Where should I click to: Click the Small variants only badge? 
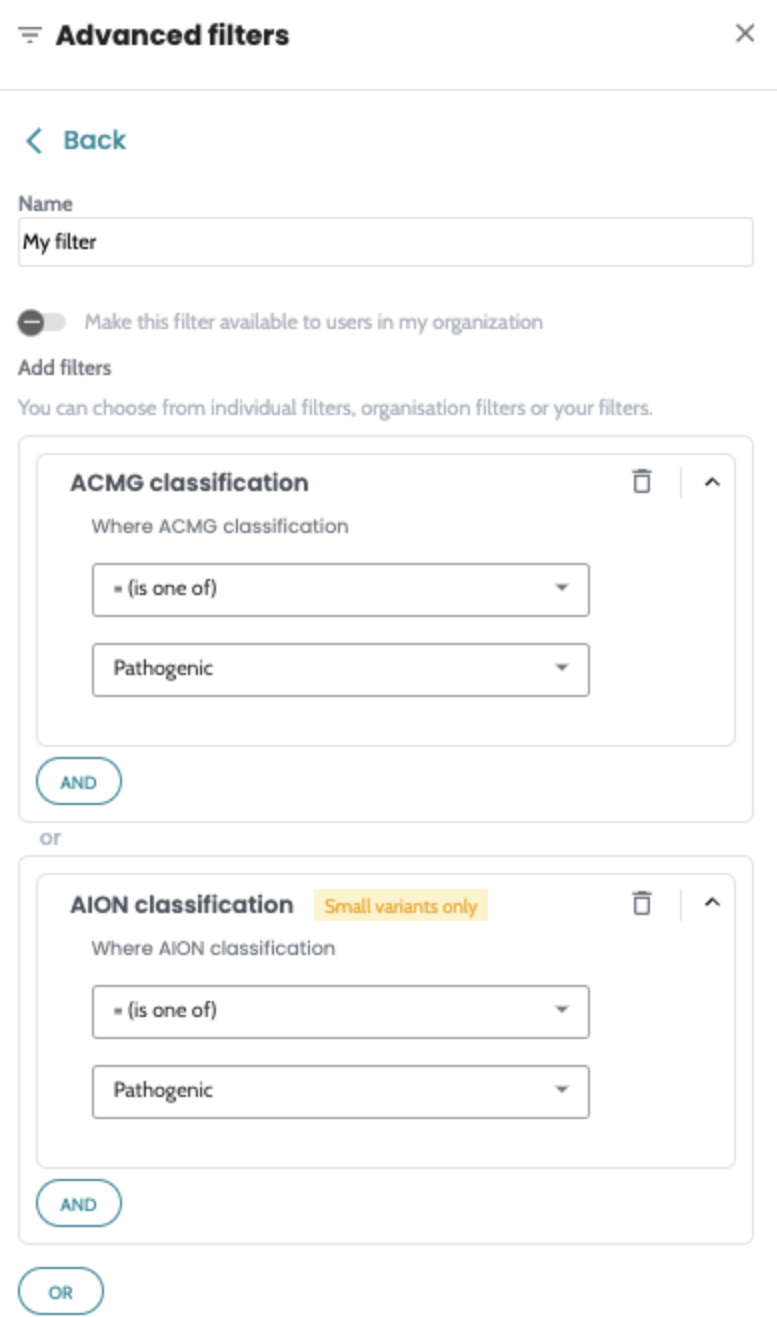(x=400, y=906)
